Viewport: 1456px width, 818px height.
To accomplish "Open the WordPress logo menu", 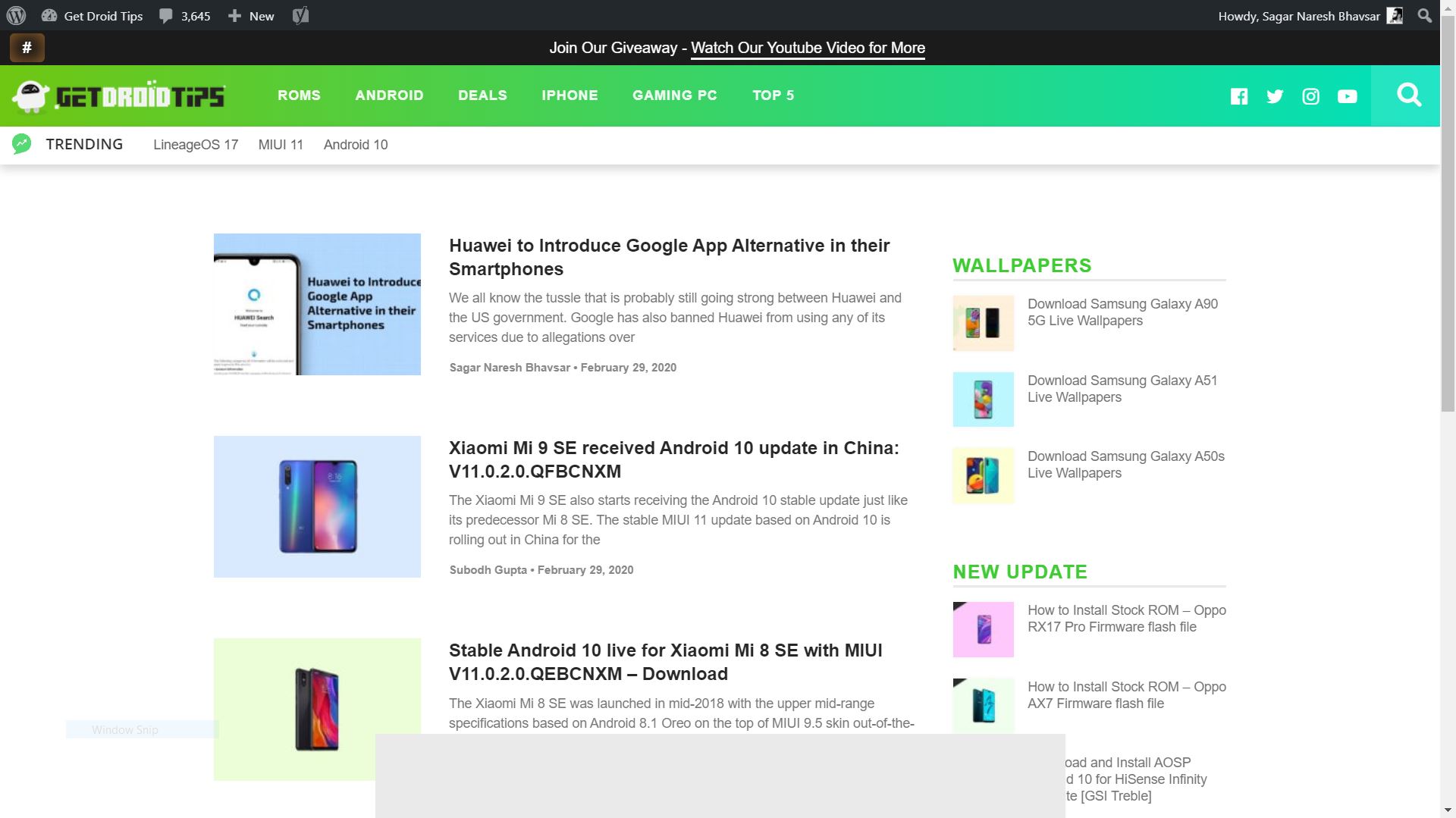I will pyautogui.click(x=16, y=16).
